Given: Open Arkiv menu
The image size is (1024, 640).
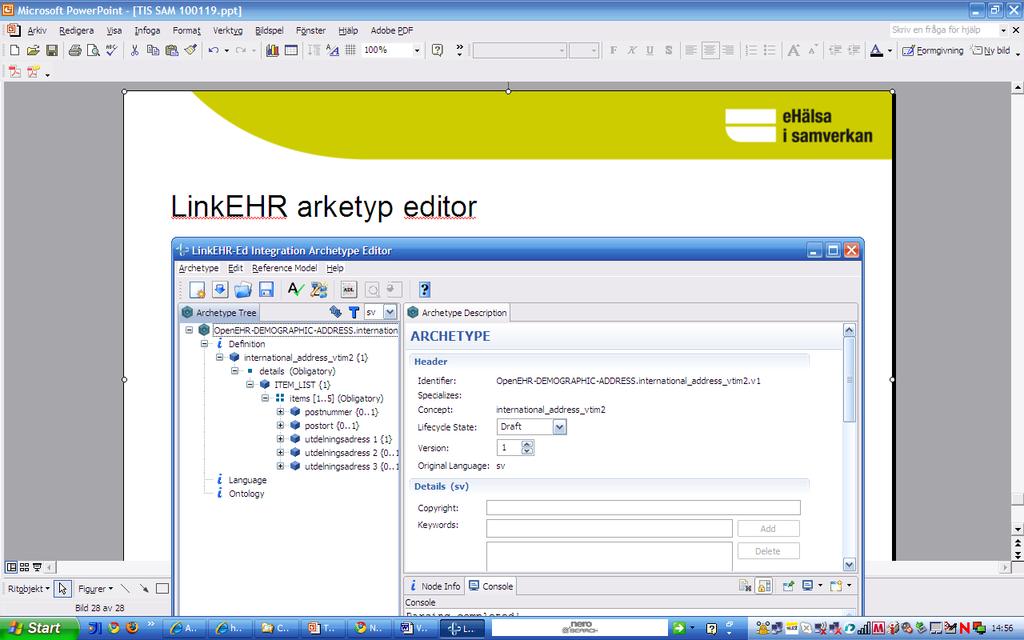Looking at the screenshot, I should tap(37, 30).
